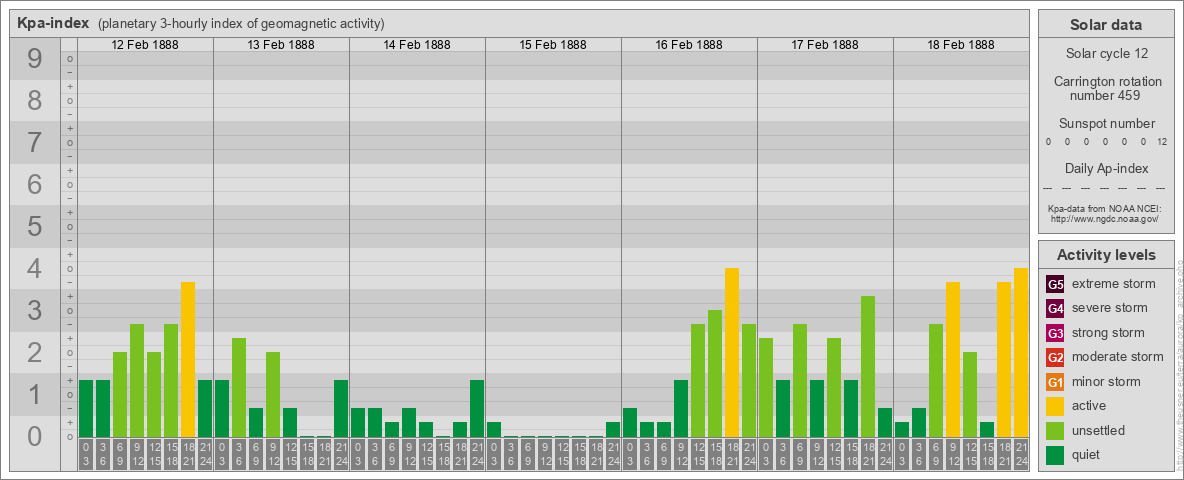Click the Kp scale number 5
The height and width of the screenshot is (480, 1184).
click(35, 226)
